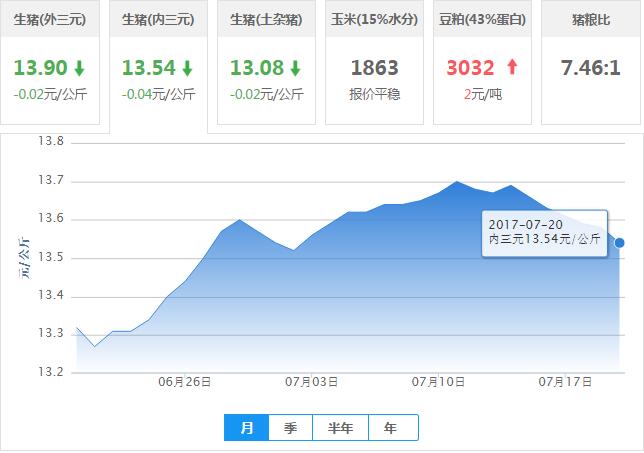Click the green down arrow beside 13.08
644x453 pixels.
coord(295,68)
